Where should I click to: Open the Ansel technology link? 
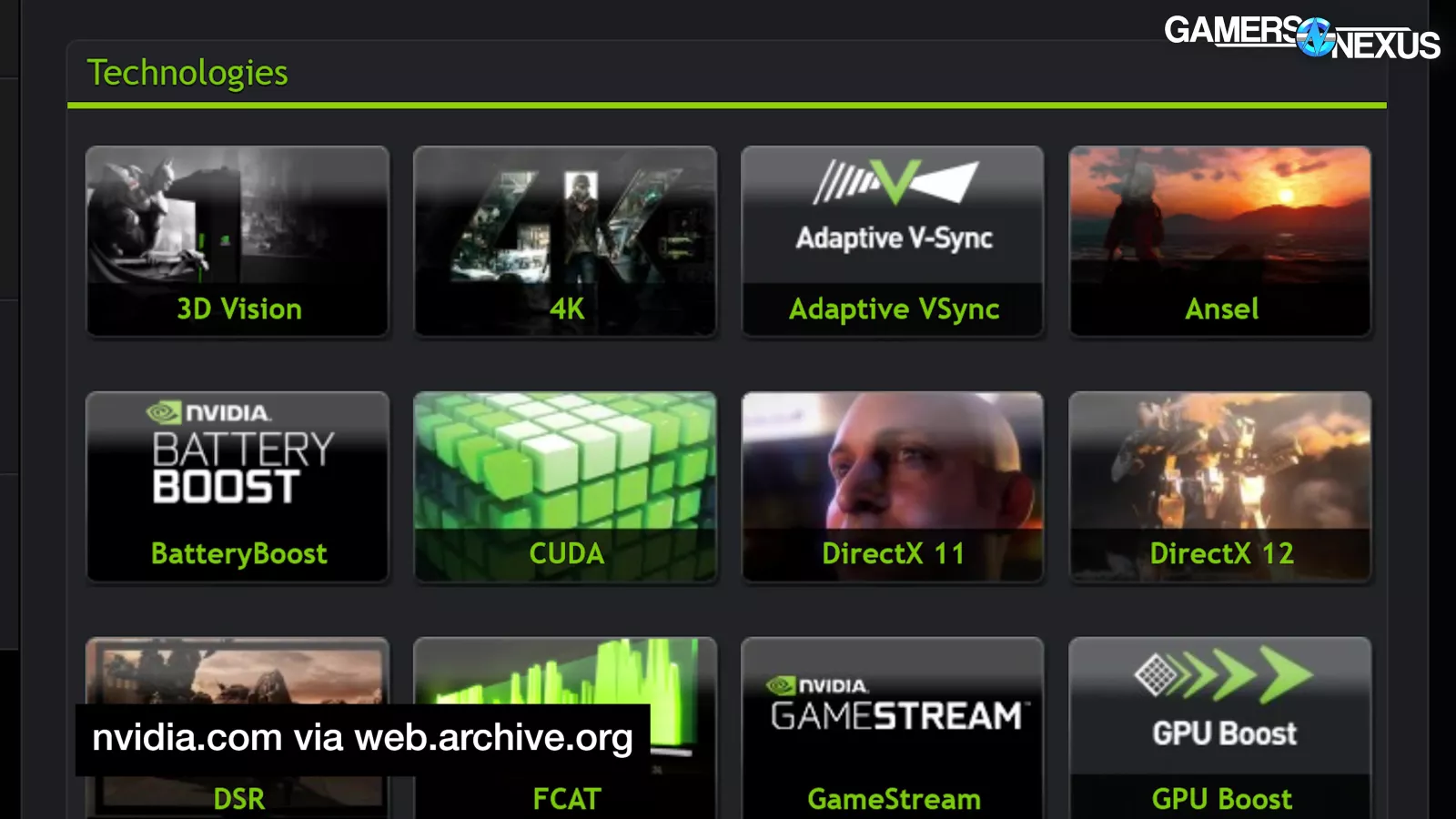(x=1221, y=309)
